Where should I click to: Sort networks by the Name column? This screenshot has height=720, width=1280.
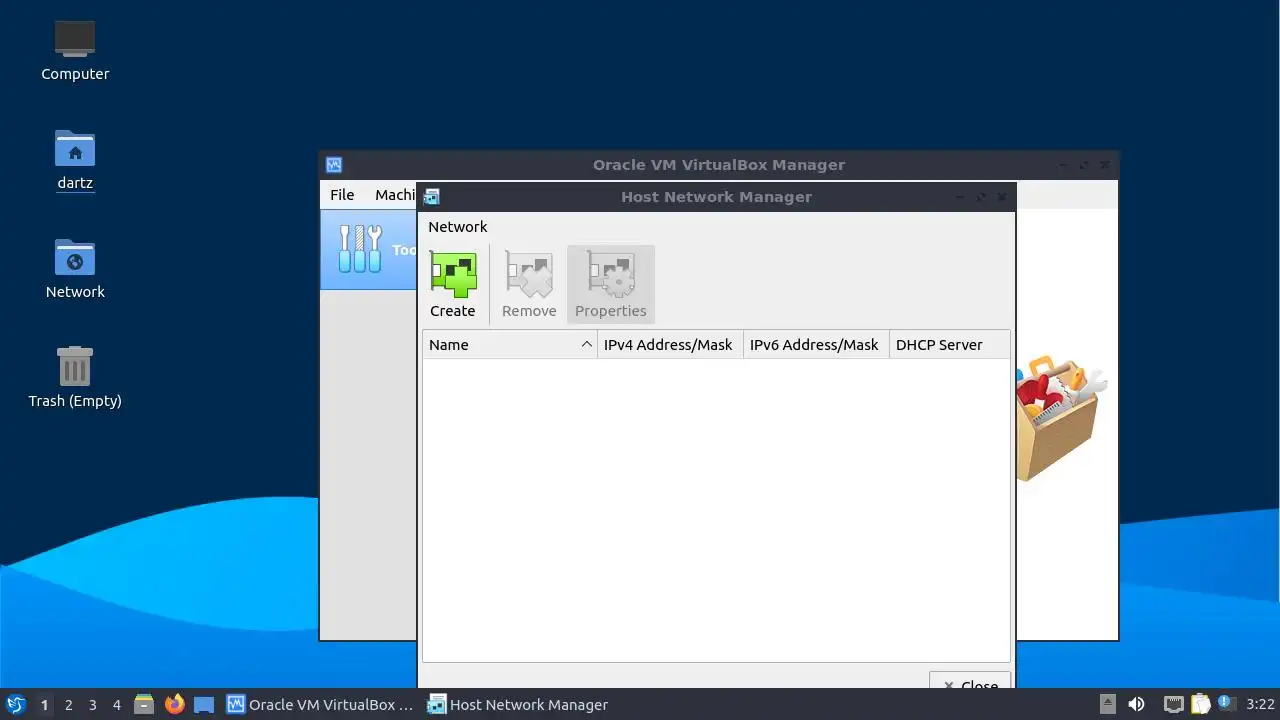click(x=510, y=345)
